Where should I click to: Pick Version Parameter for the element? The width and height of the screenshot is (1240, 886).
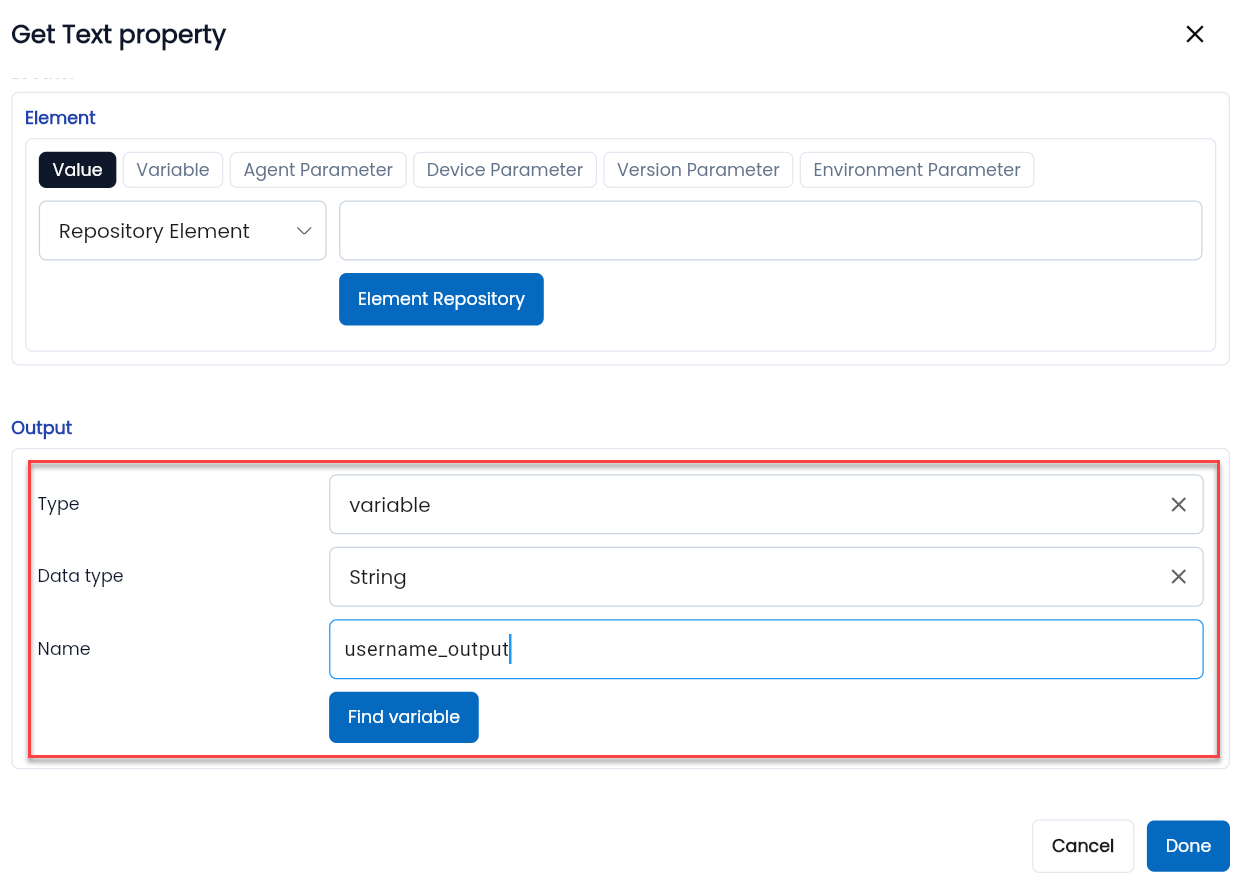[x=697, y=169]
